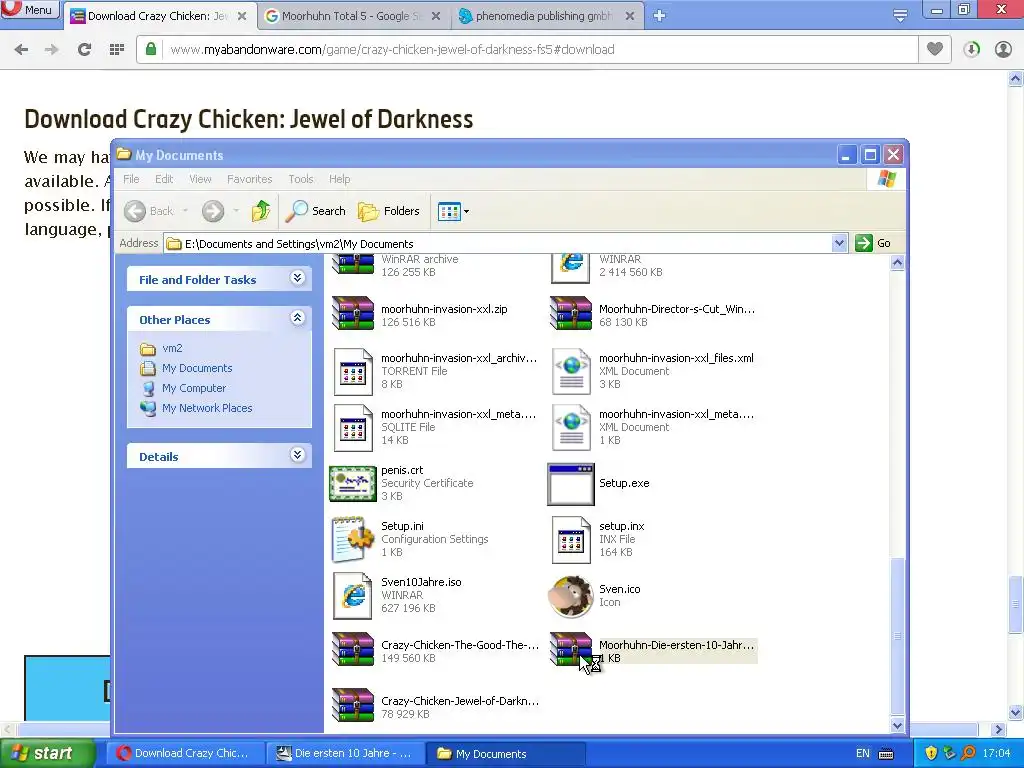Click the Explorer file list scroll down arrow

(897, 725)
